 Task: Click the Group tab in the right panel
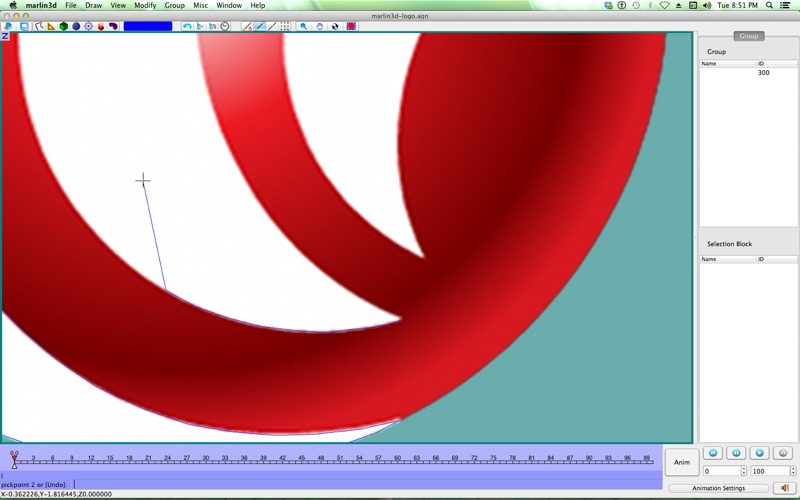(x=748, y=36)
